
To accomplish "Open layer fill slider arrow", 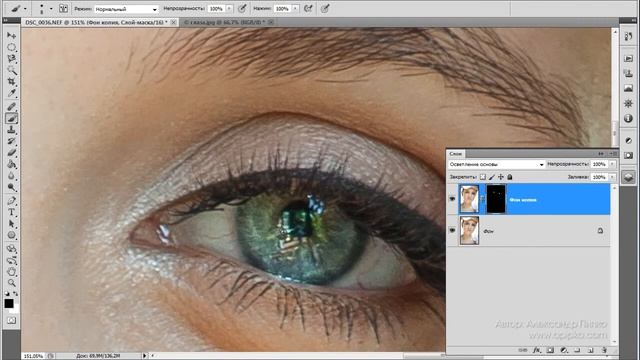I will click(x=612, y=177).
